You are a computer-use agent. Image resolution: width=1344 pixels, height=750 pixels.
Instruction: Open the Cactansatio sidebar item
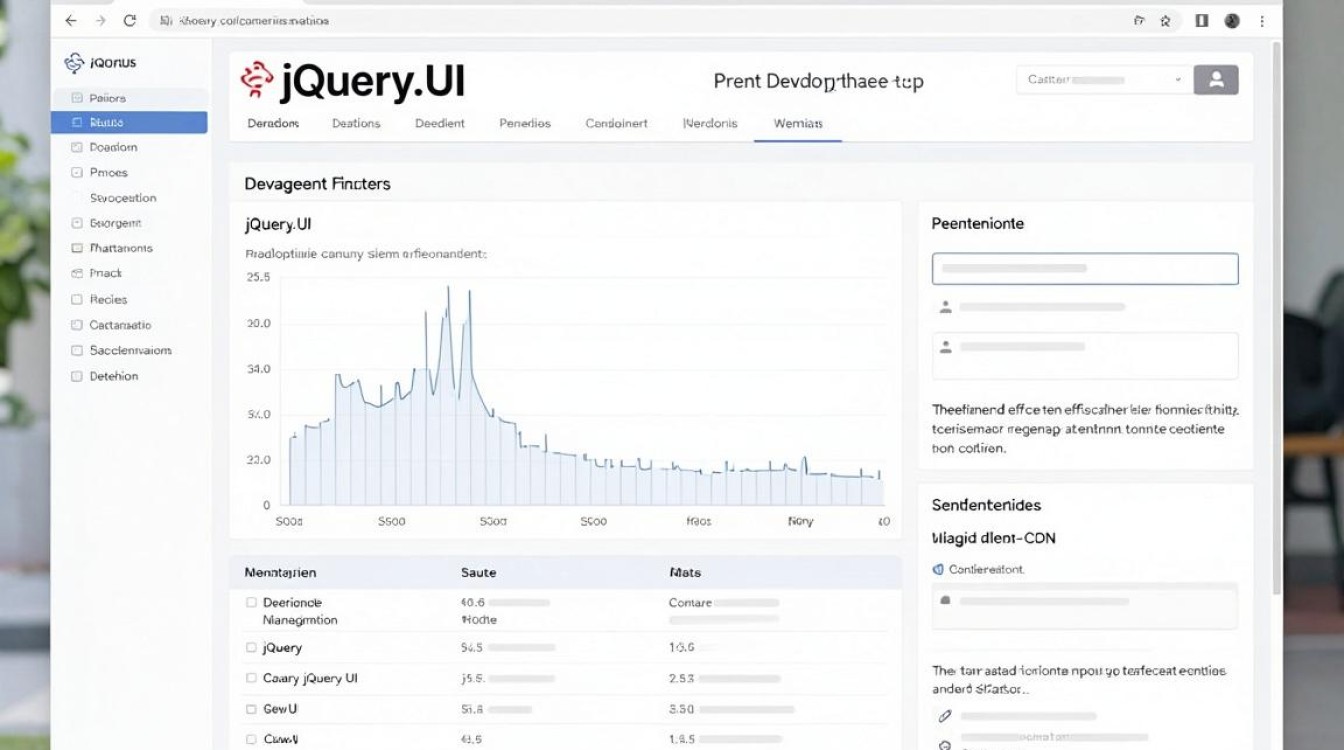click(120, 325)
